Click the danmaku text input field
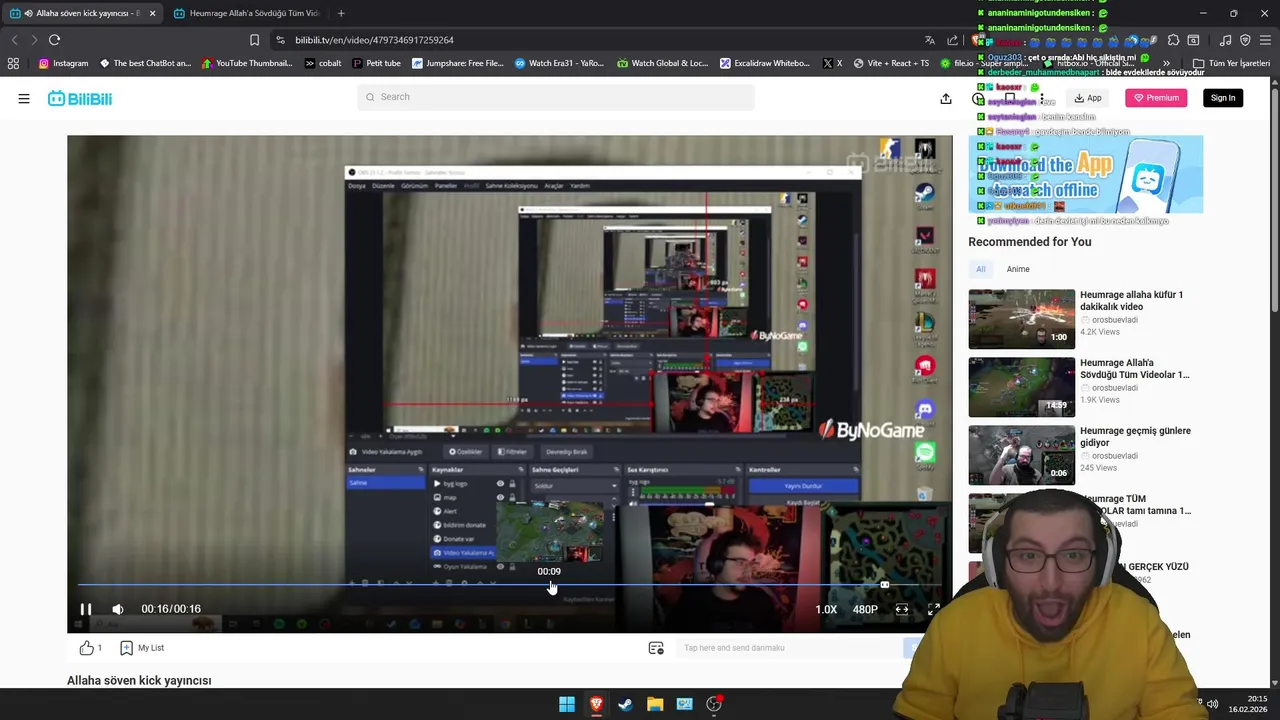The width and height of the screenshot is (1280, 720). 790,648
